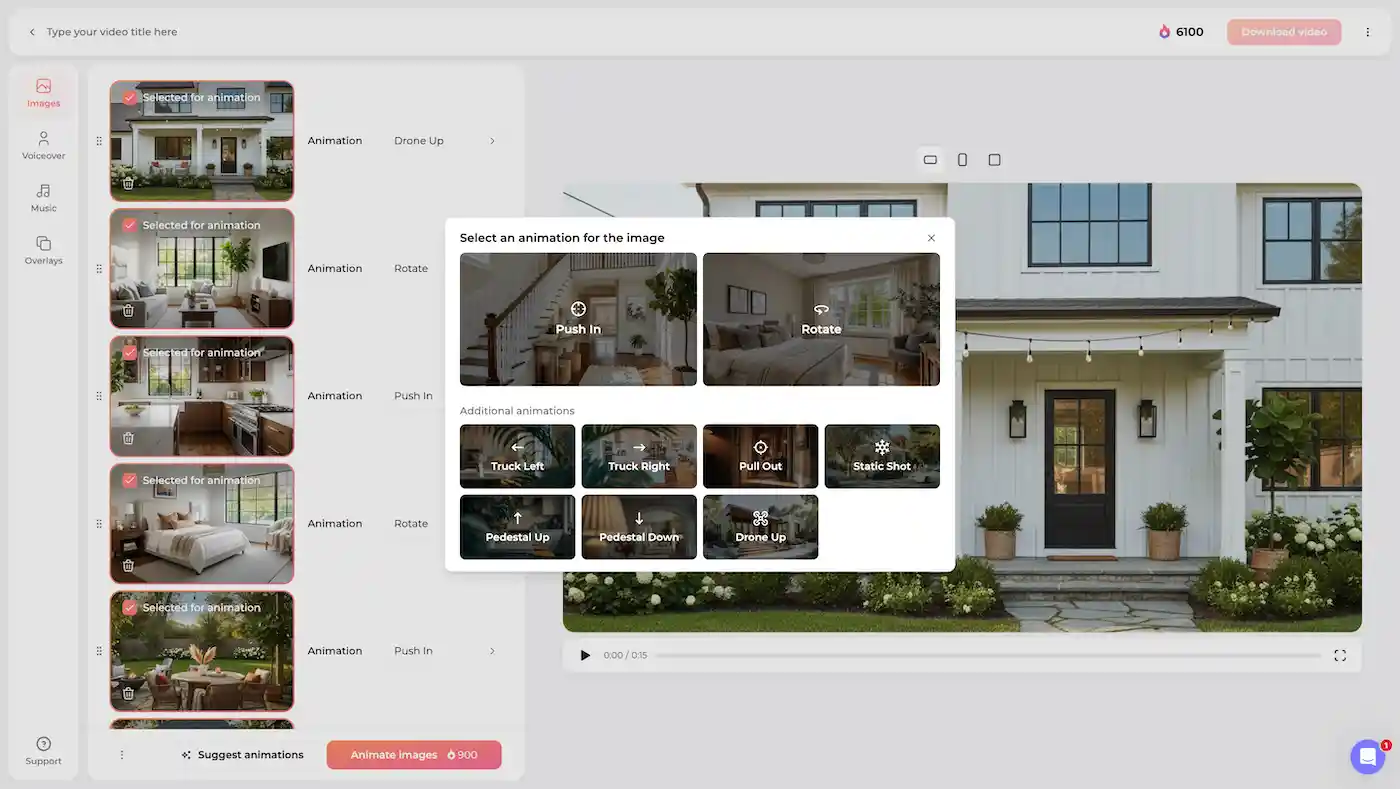Click Suggest animations

(x=243, y=754)
